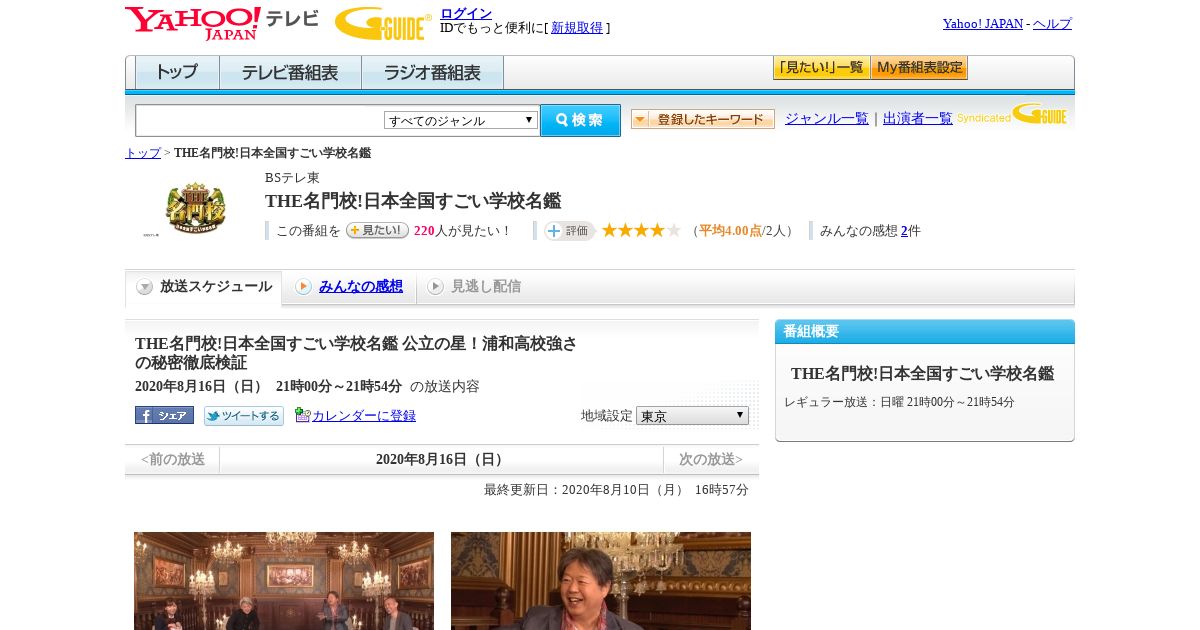Select the 放送スケジュール tab
This screenshot has width=1200, height=630.
[x=203, y=287]
